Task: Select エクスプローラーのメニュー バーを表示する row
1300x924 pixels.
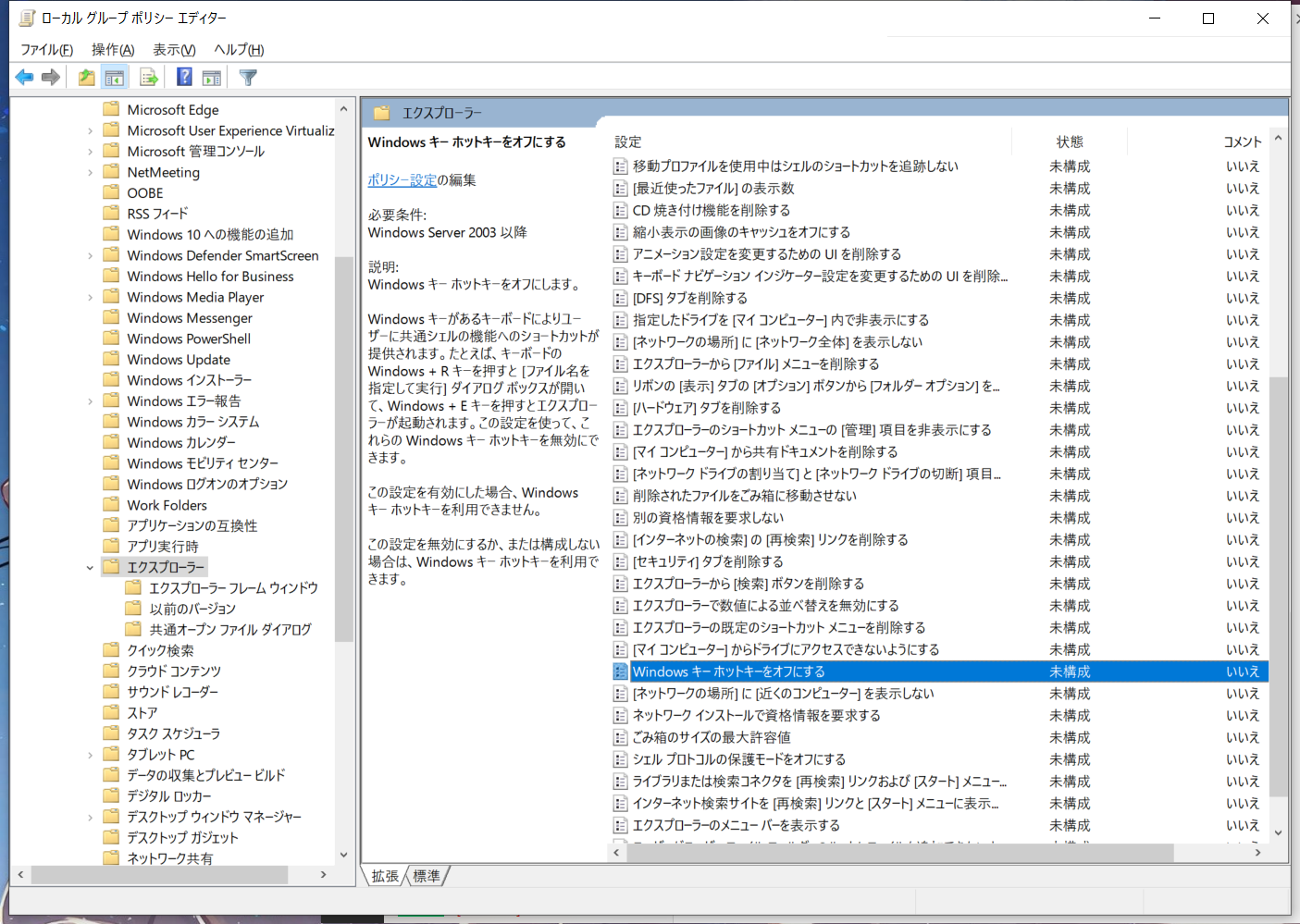Action: [x=939, y=825]
